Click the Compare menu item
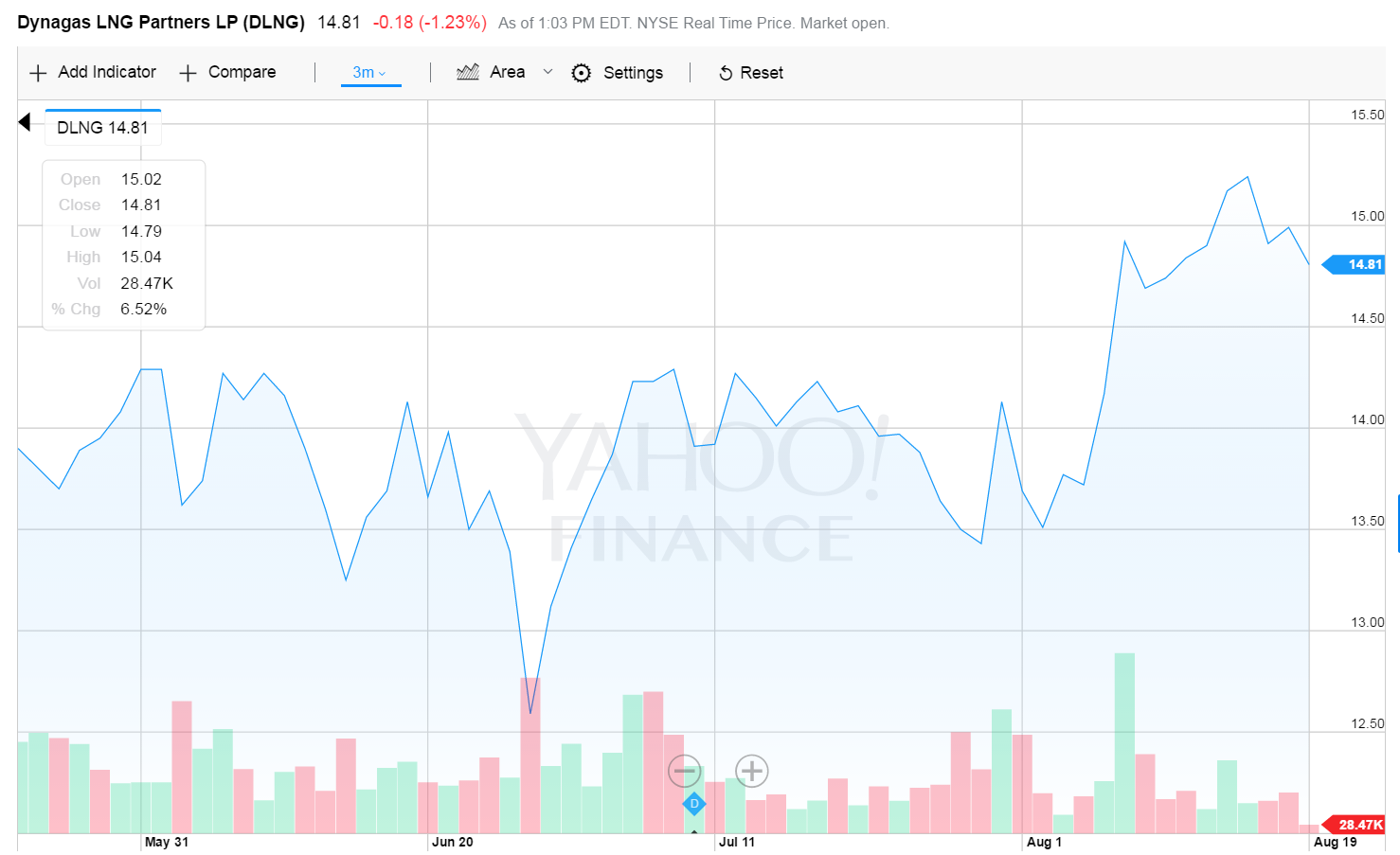 tap(242, 72)
